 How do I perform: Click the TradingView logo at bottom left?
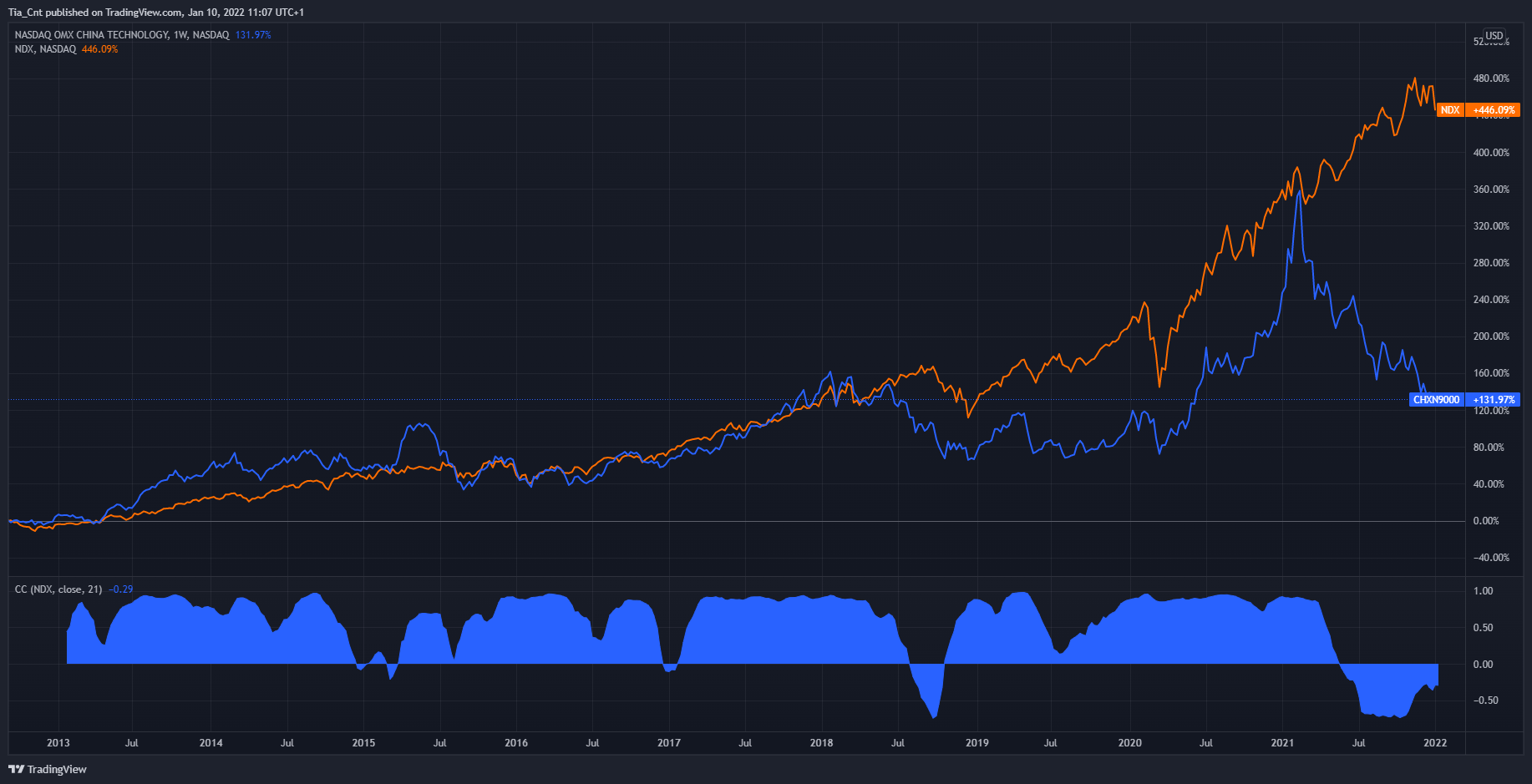(48, 769)
